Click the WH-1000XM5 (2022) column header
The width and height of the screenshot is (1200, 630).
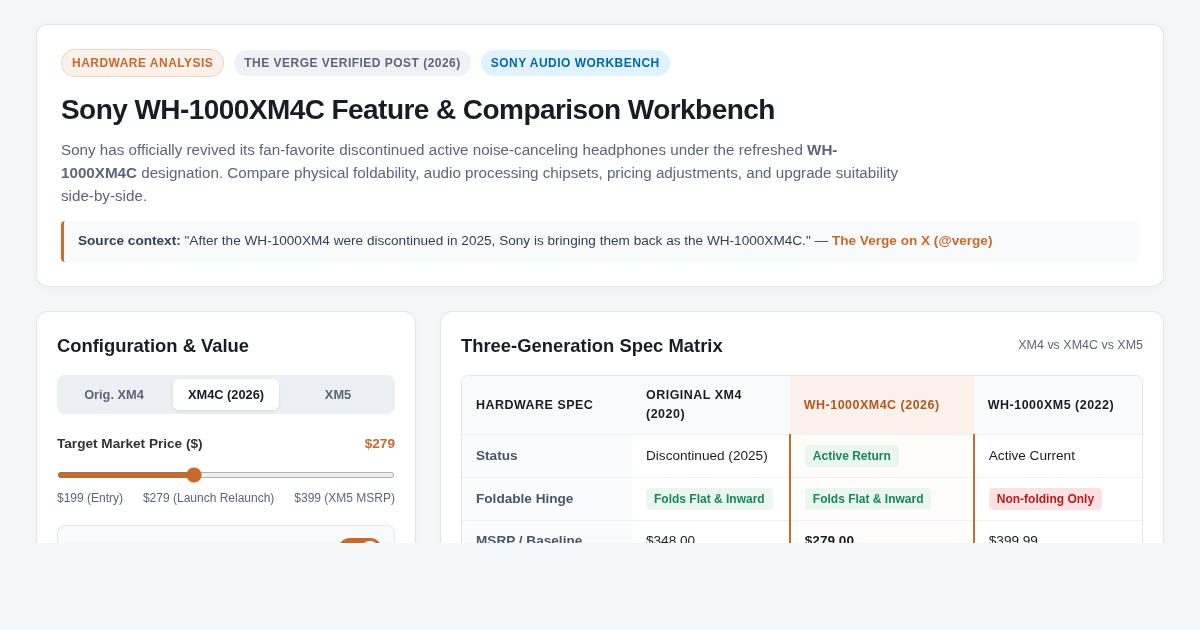[1058, 405]
